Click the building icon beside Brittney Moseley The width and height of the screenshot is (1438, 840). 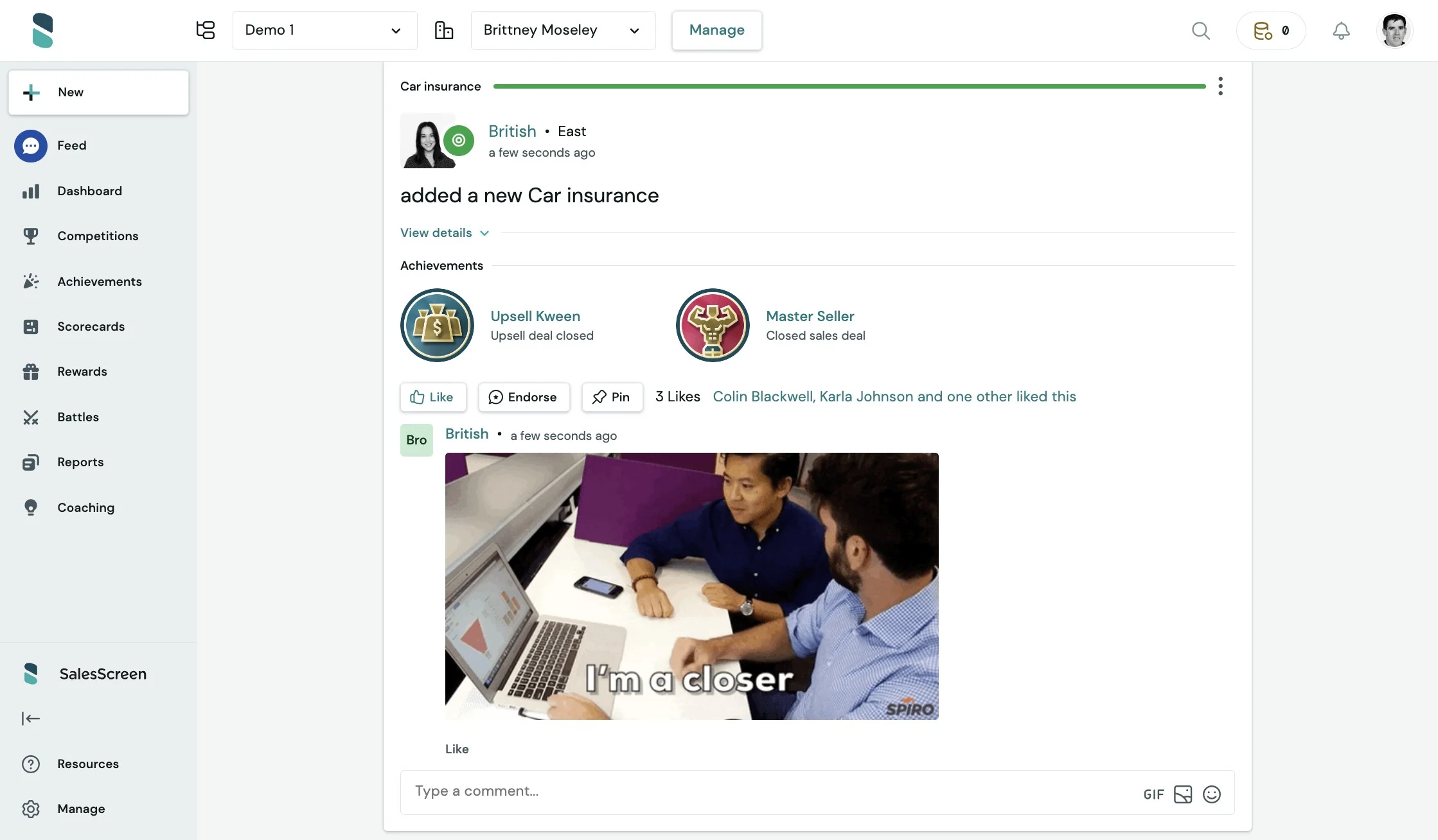tap(444, 30)
